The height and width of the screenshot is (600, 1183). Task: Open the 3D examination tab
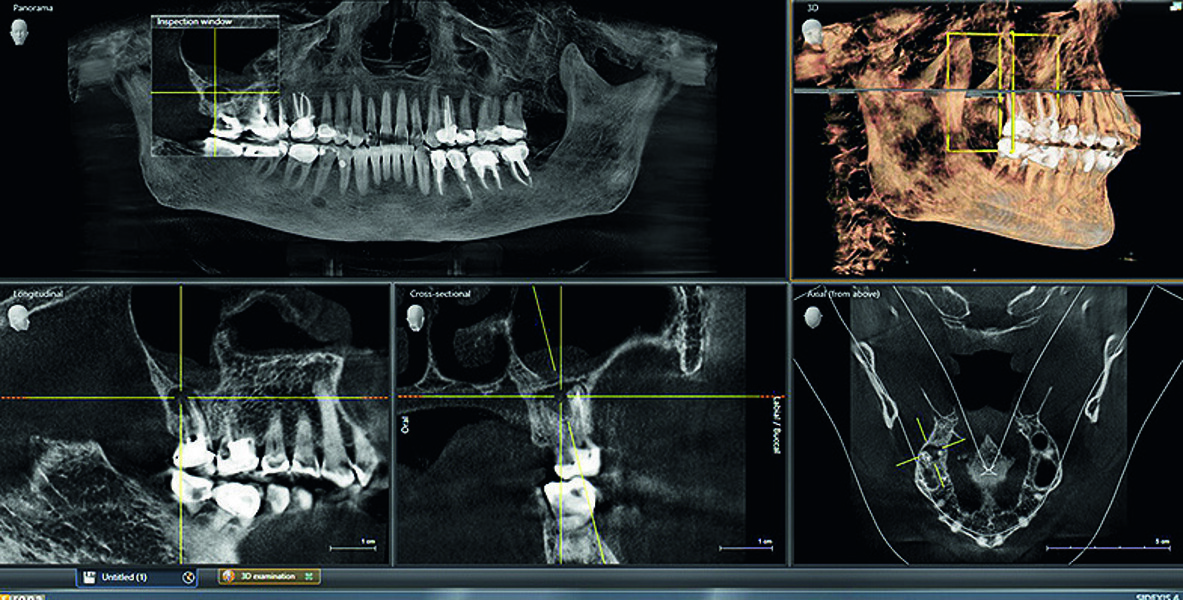[x=268, y=577]
